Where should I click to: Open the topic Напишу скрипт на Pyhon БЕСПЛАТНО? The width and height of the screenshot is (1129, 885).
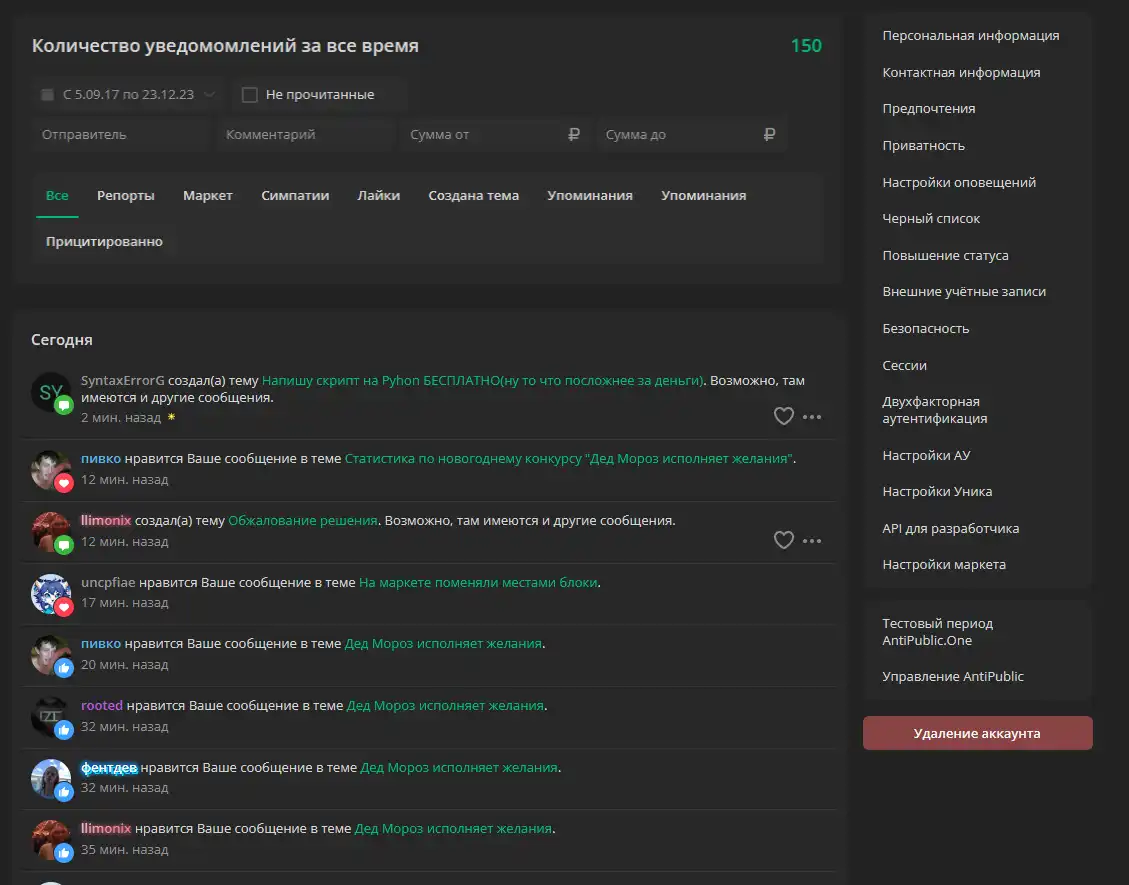click(x=482, y=380)
